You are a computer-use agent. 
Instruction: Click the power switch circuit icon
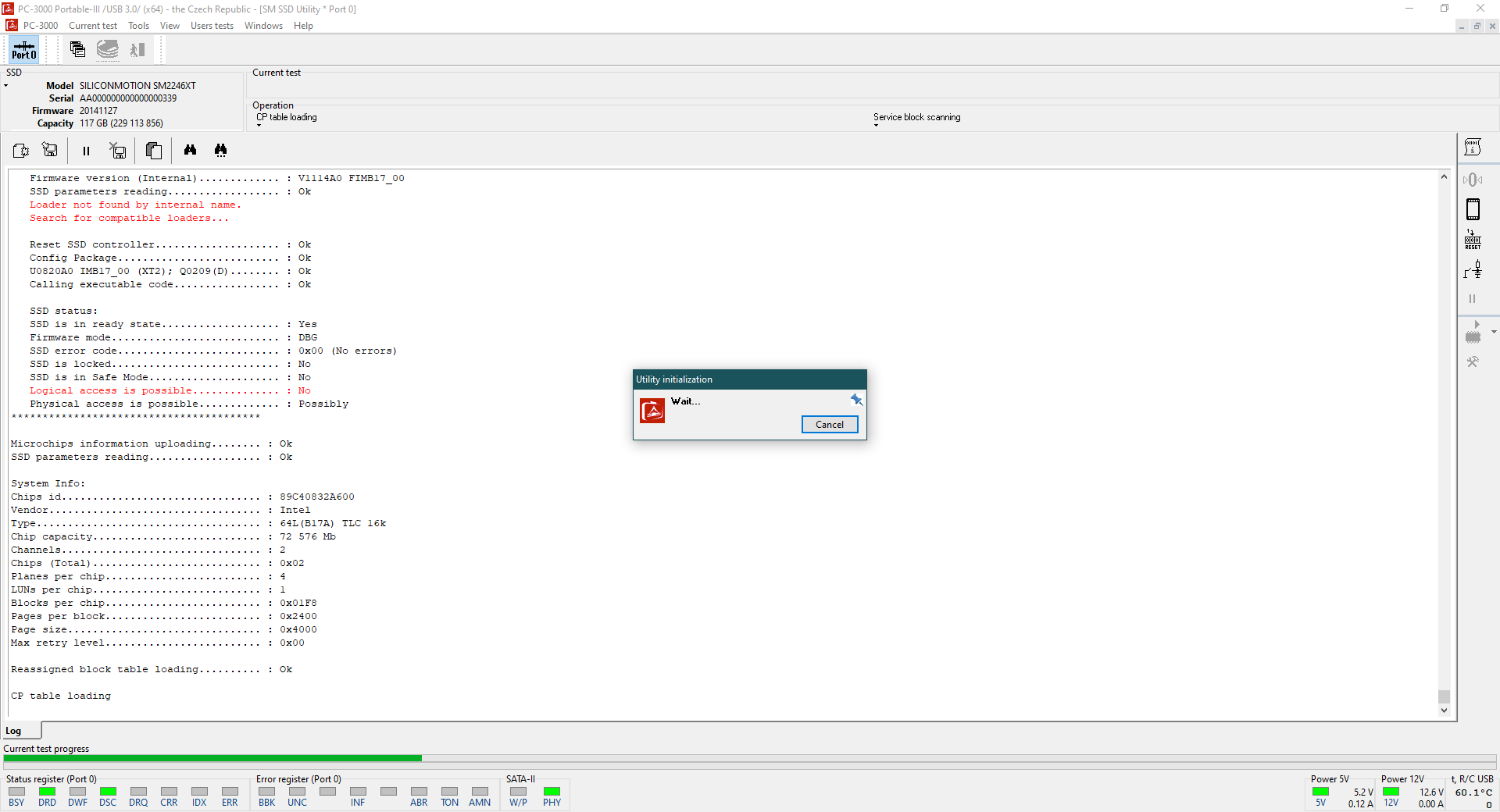click(x=1473, y=270)
